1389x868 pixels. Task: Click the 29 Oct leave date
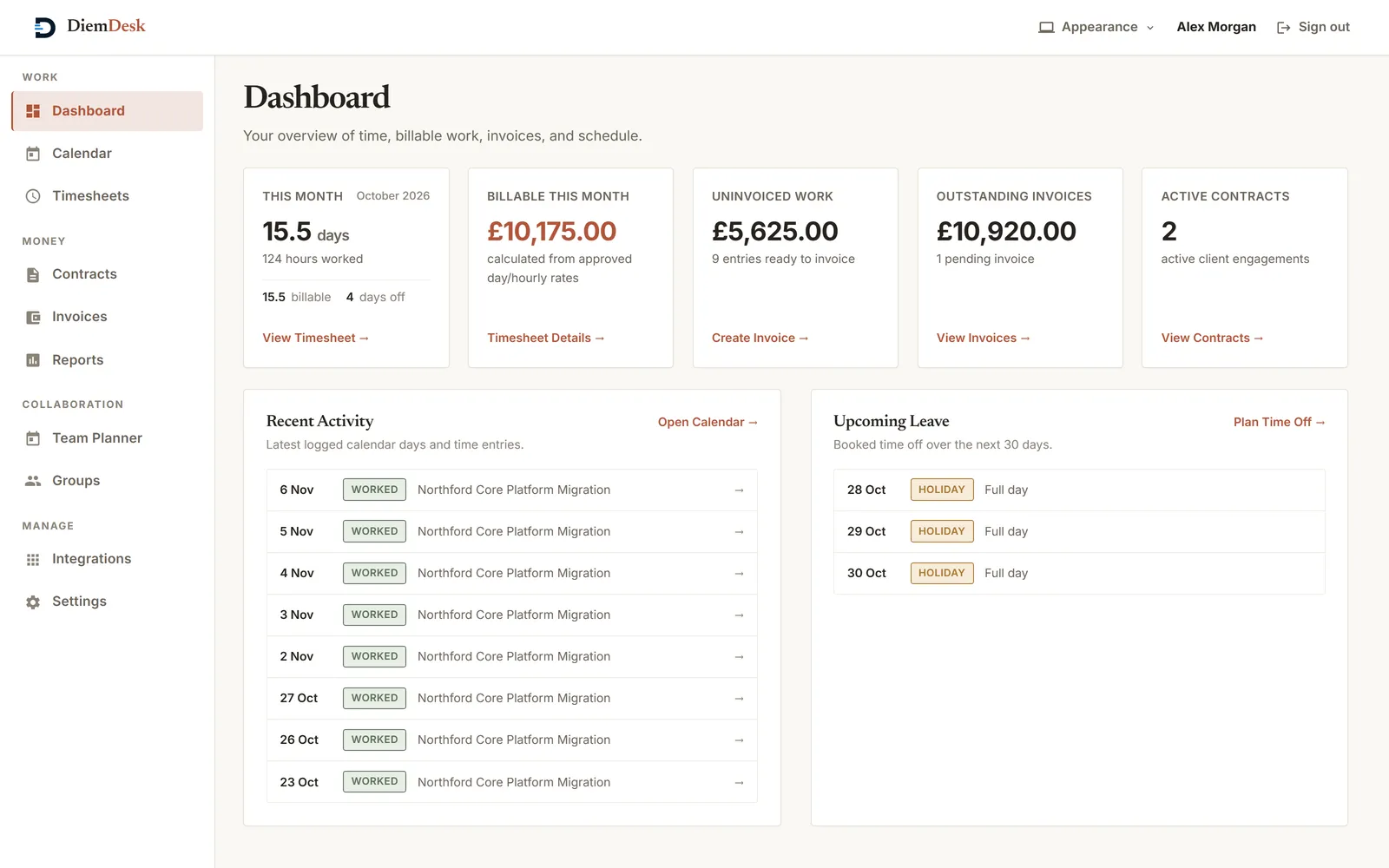coord(866,531)
